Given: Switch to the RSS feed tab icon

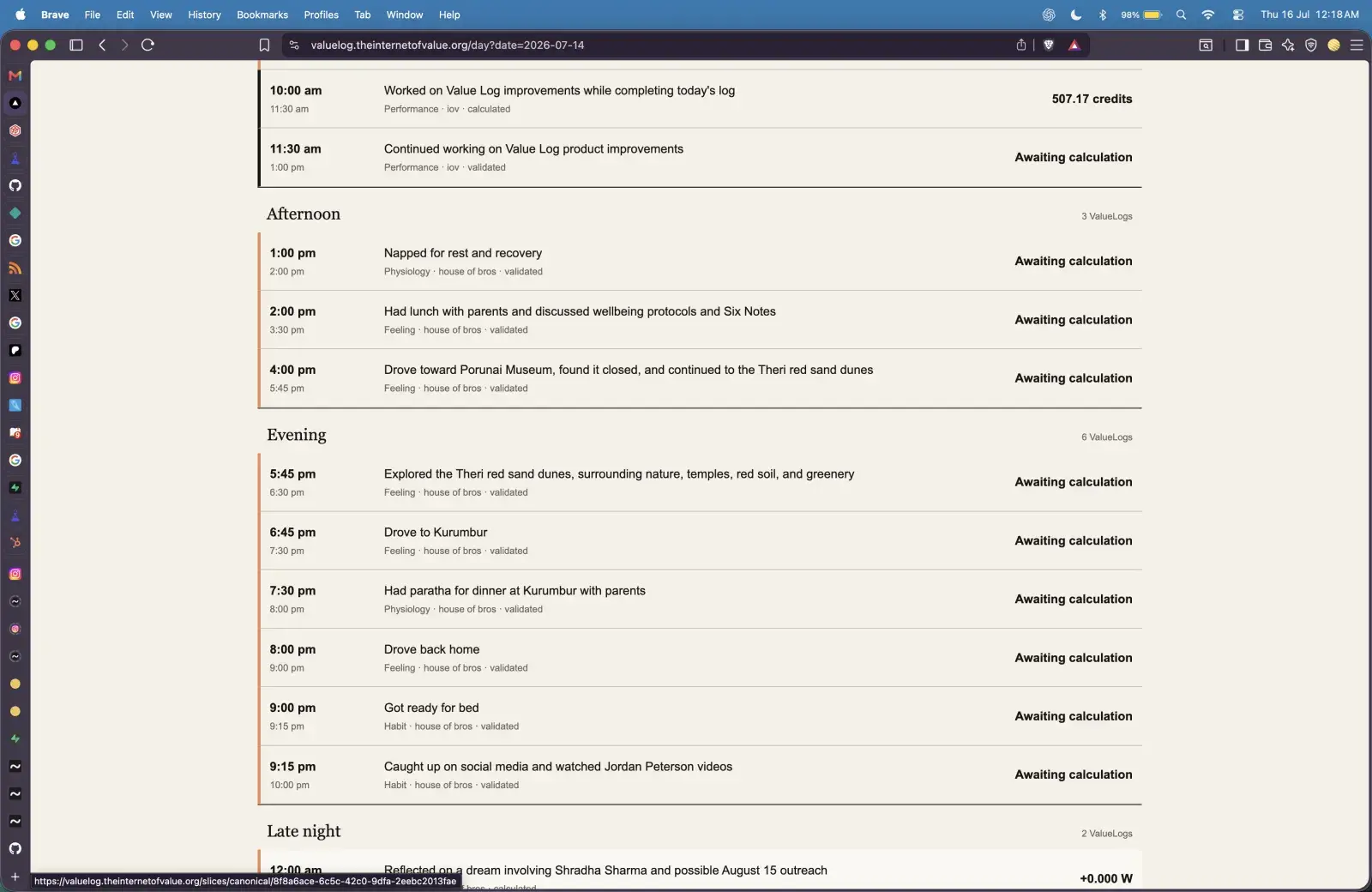Looking at the screenshot, I should 15,268.
